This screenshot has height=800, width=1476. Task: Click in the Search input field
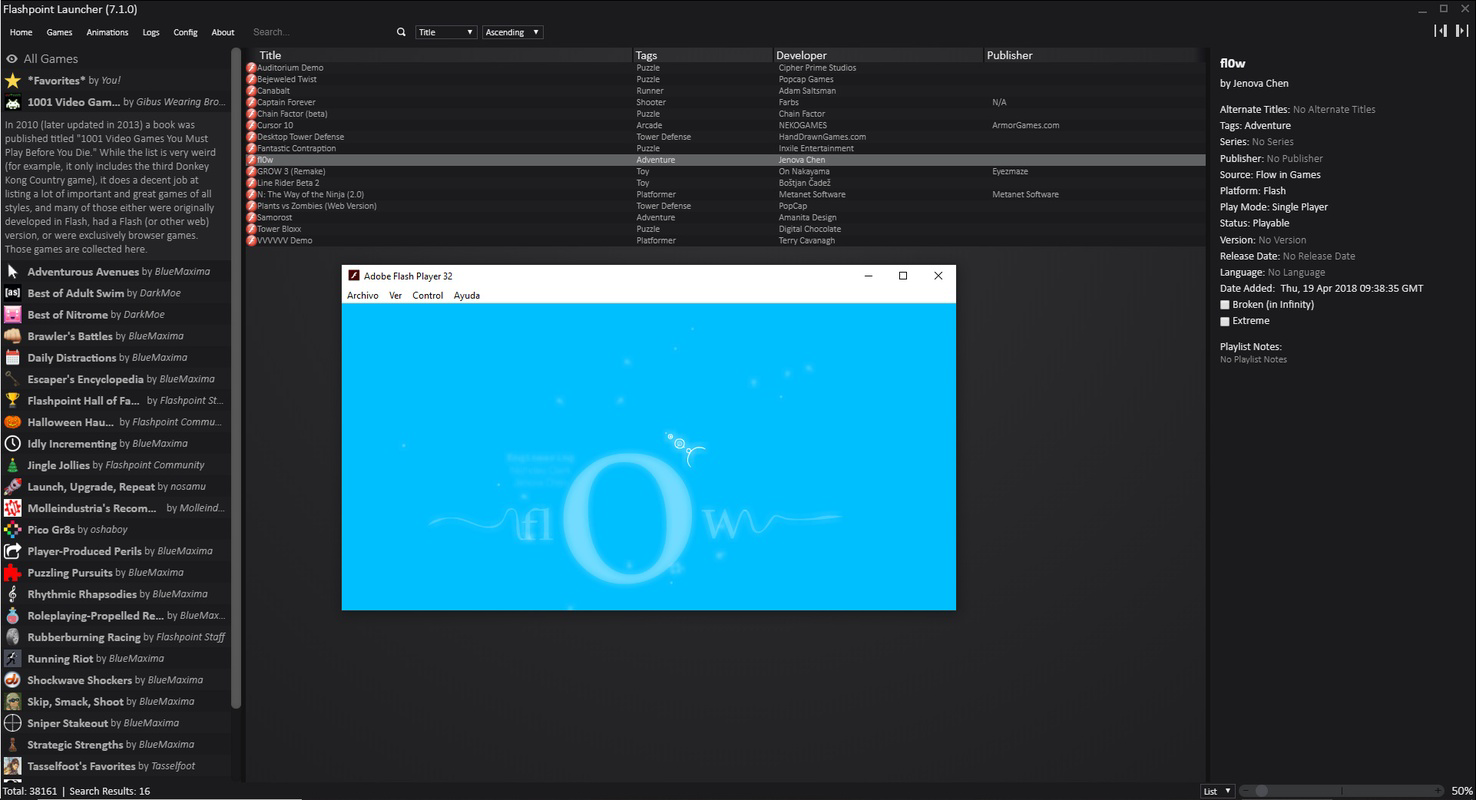coord(320,32)
